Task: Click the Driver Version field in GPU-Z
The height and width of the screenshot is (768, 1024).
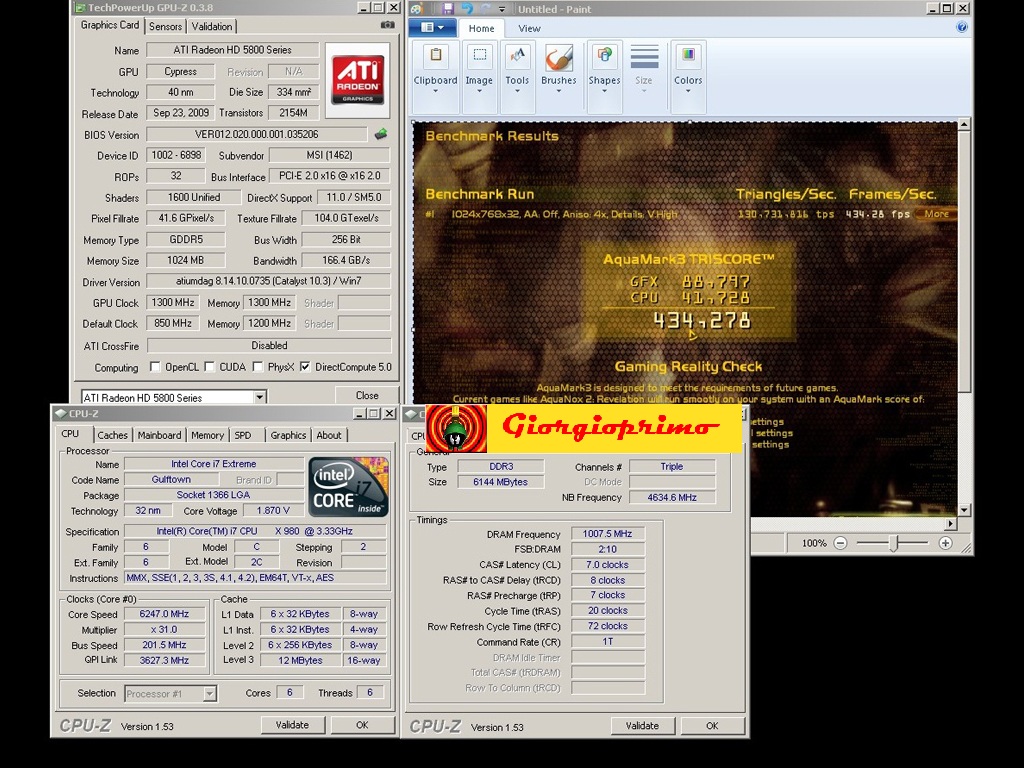Action: pyautogui.click(x=268, y=281)
